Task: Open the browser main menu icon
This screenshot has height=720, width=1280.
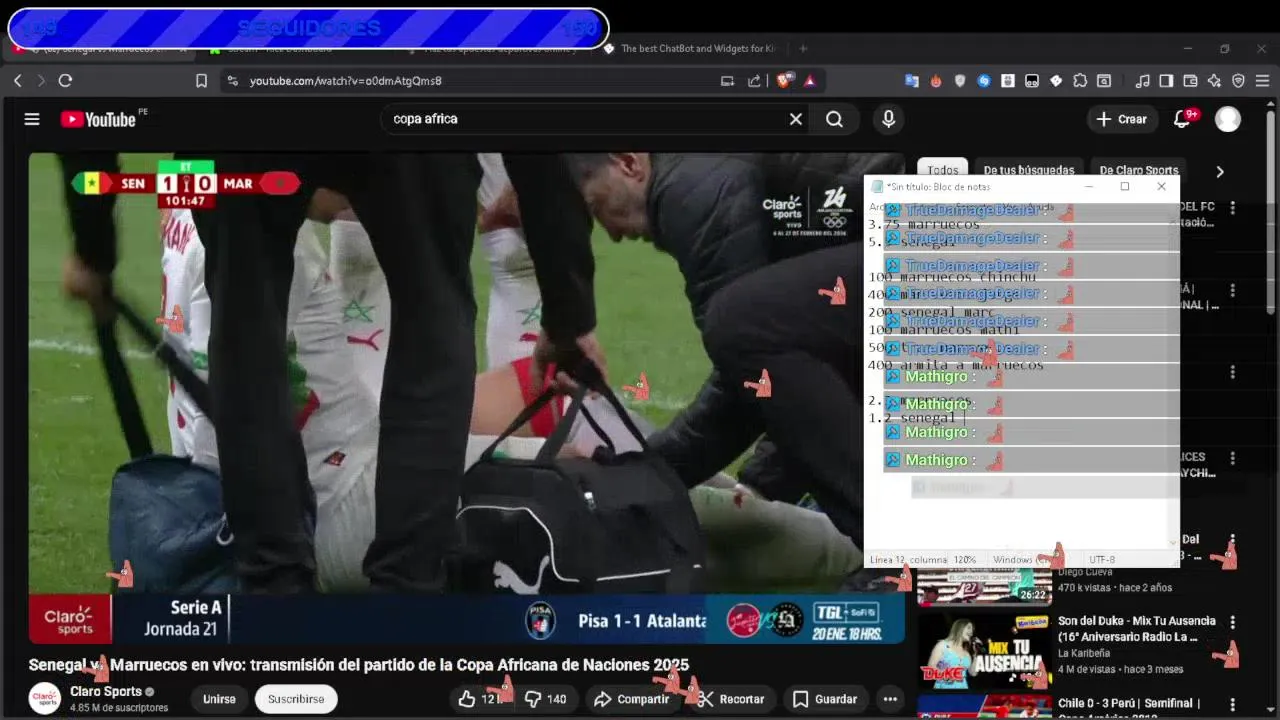Action: point(1262,81)
